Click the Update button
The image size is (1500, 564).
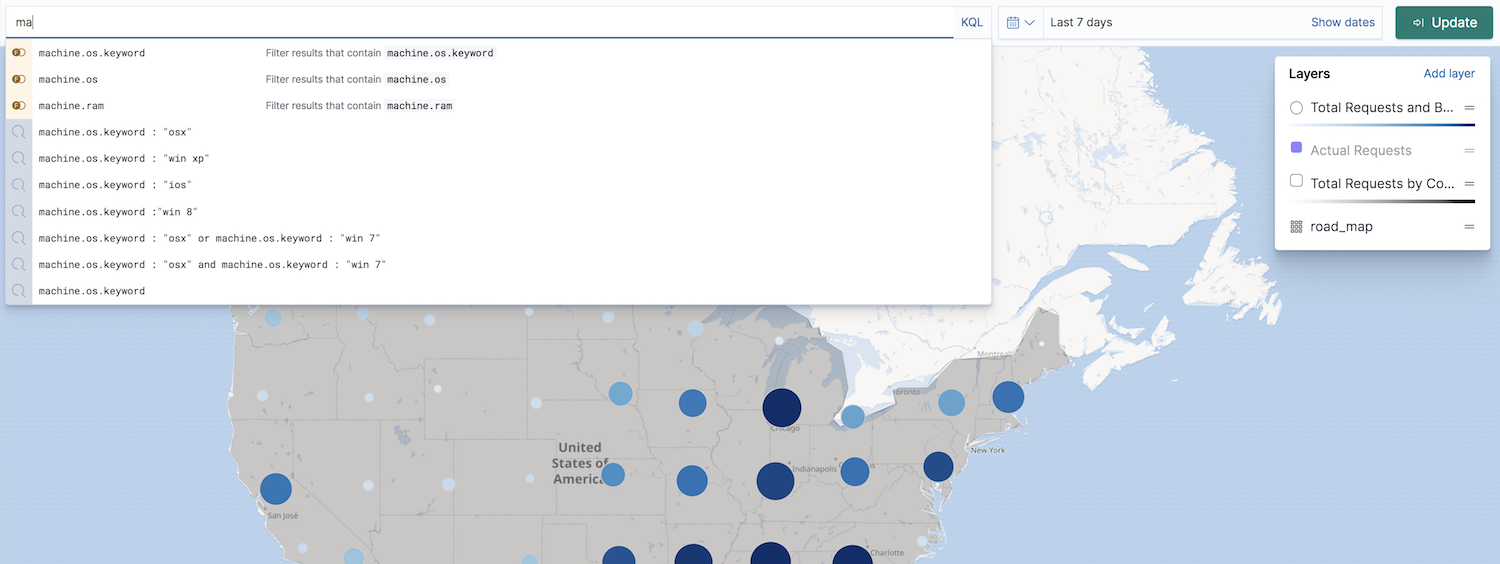[x=1444, y=23]
